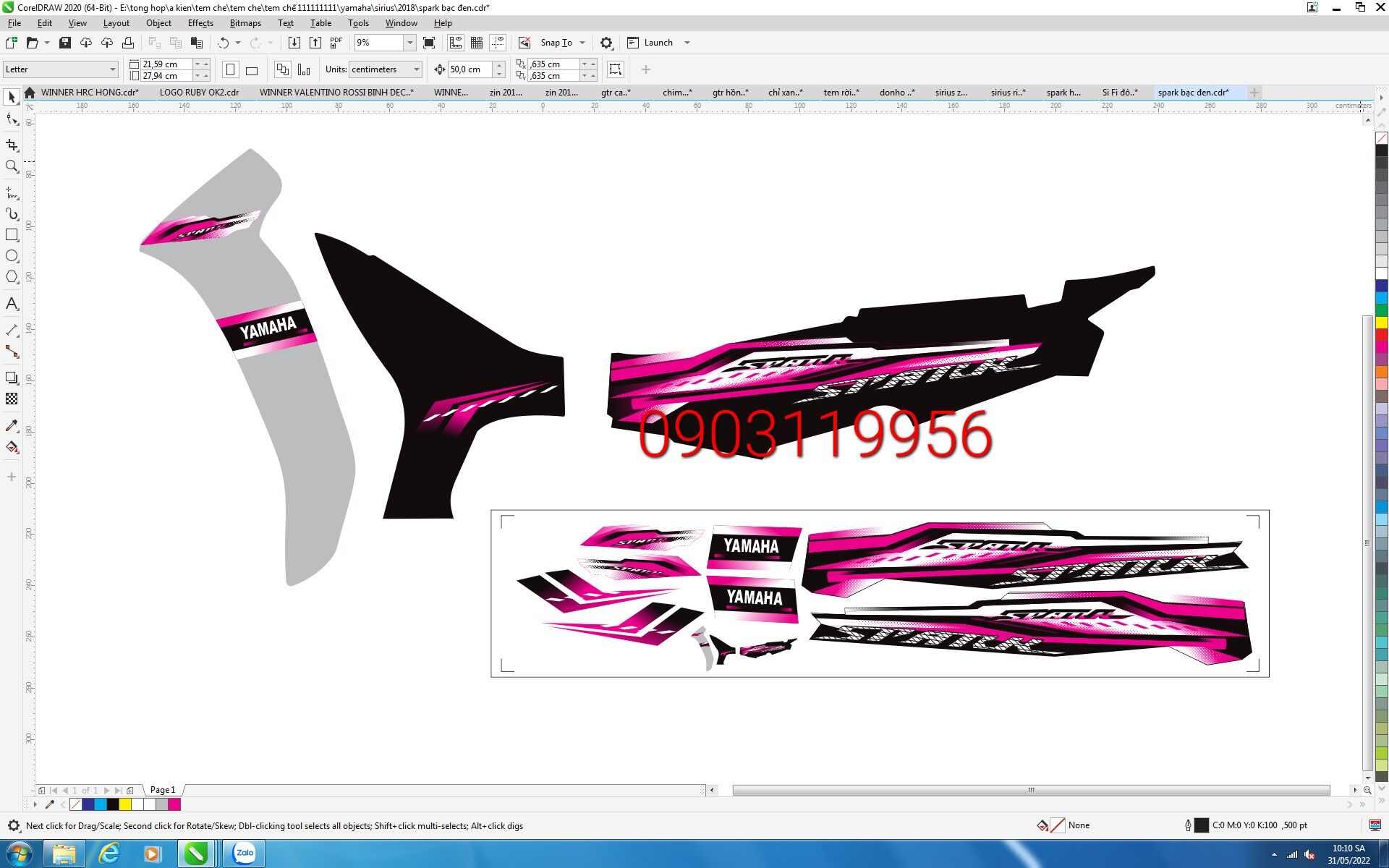Publish document to PDF
Image resolution: width=1389 pixels, height=868 pixels.
coord(336,43)
